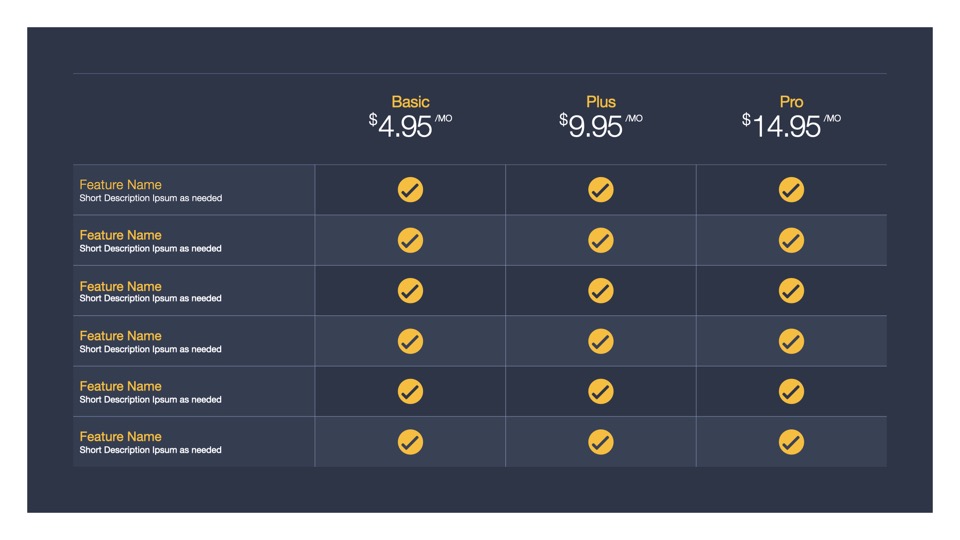
Task: Toggle the Basic checkmark in the last row
Action: point(410,442)
